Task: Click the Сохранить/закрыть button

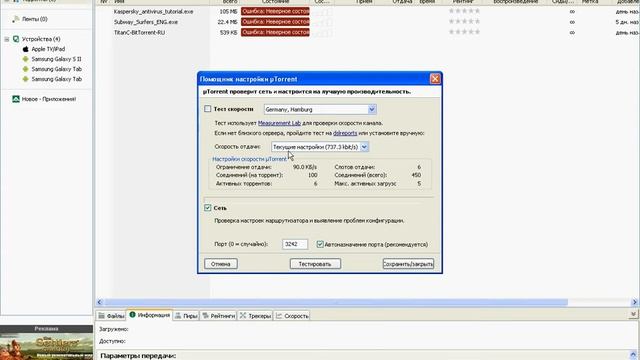Action: [408, 264]
